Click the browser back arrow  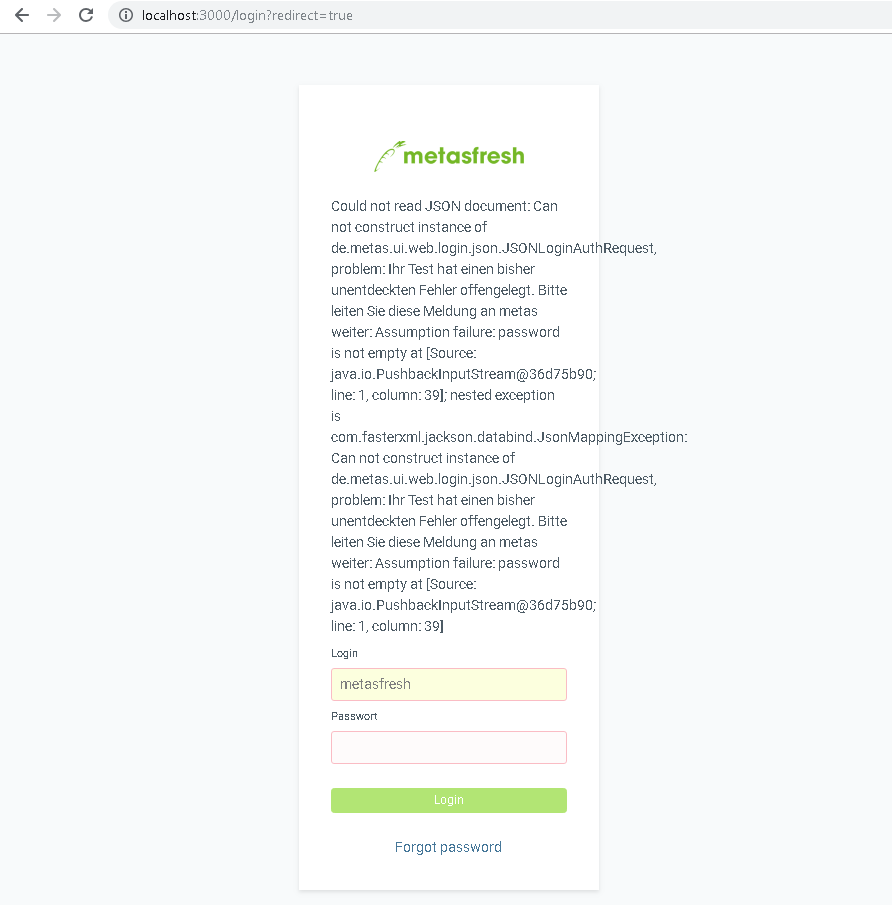[x=21, y=15]
